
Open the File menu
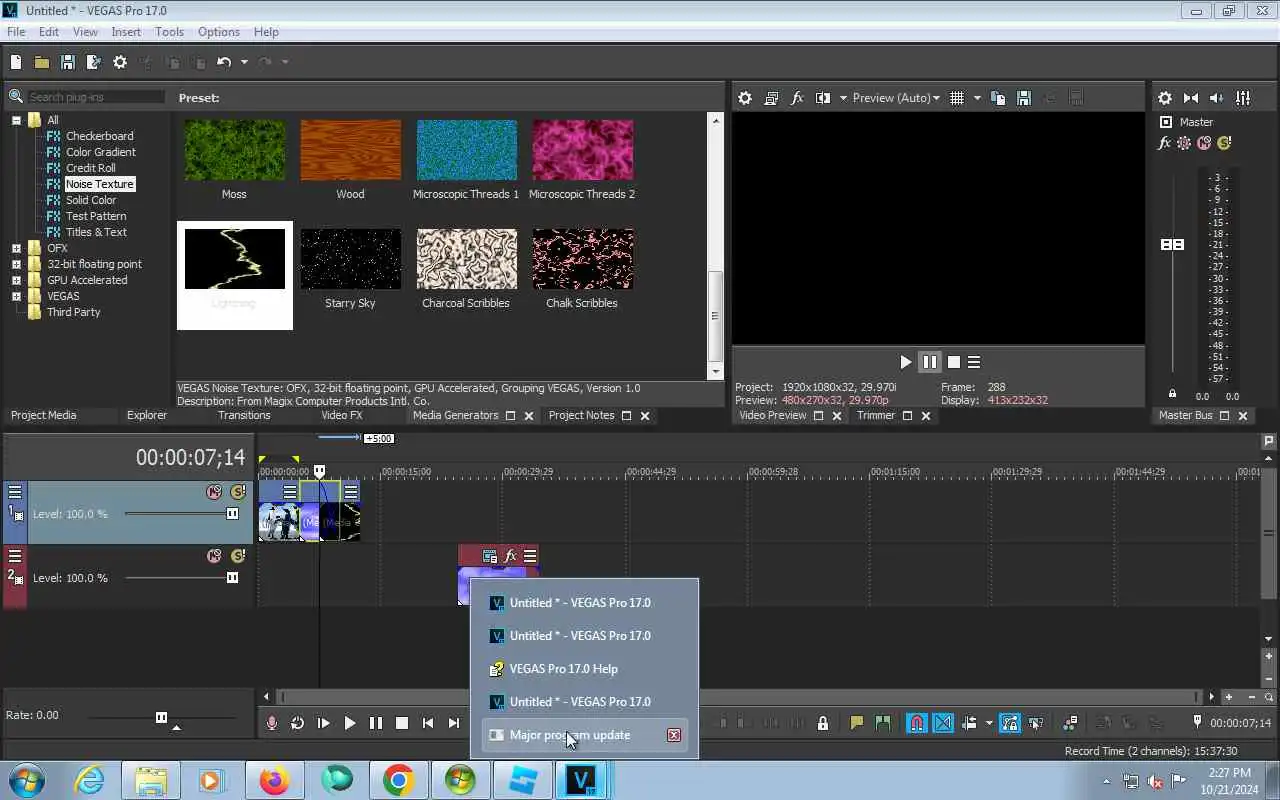(16, 32)
